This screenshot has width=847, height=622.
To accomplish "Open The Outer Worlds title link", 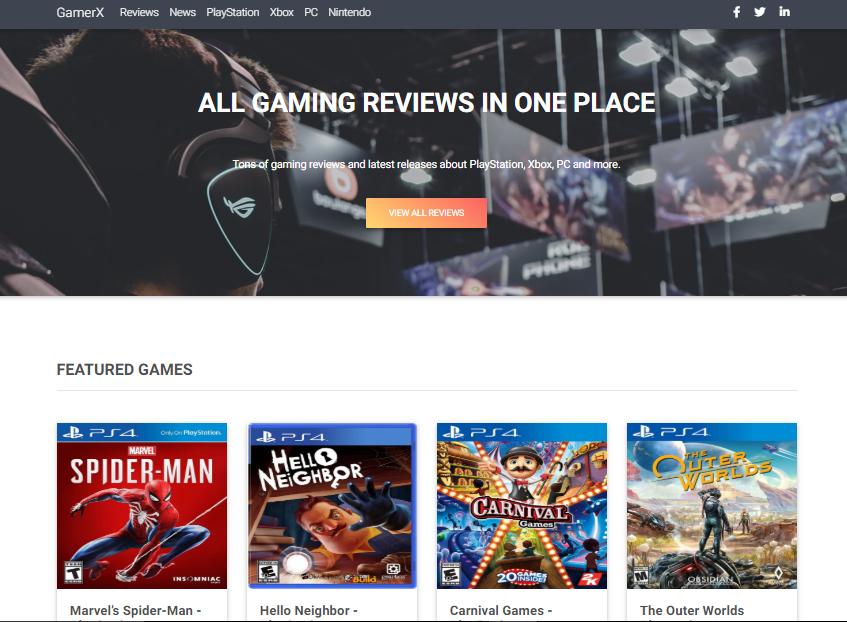I will click(x=692, y=611).
